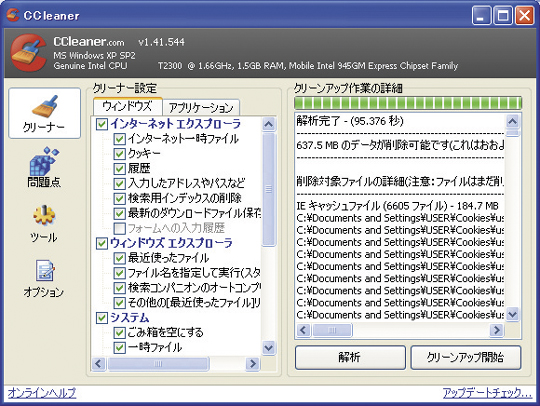Click the settings list horizontal scrollbar thumb
The width and height of the screenshot is (540, 406).
tap(158, 364)
